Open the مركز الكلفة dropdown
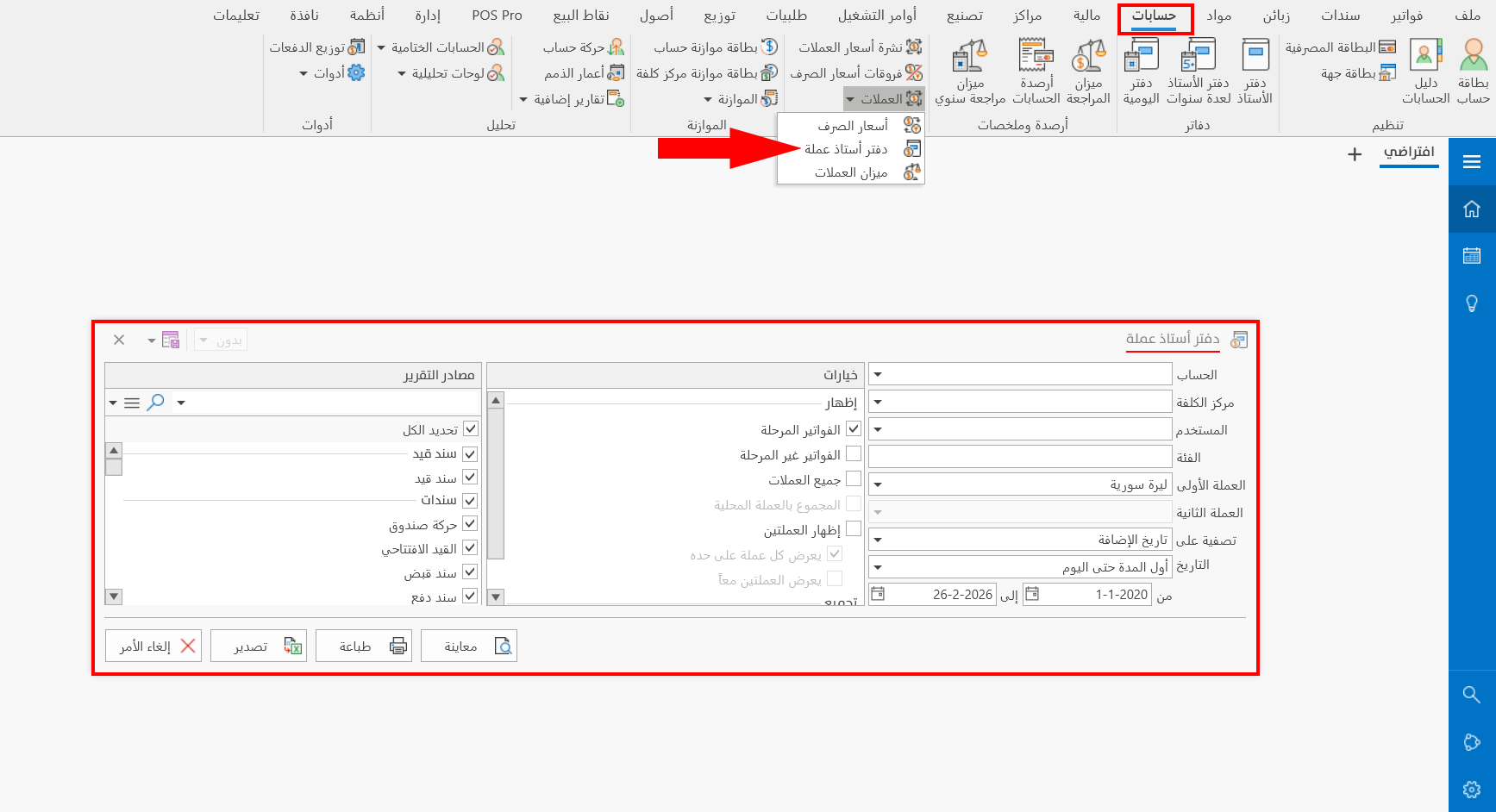The image size is (1496, 812). pyautogui.click(x=878, y=402)
